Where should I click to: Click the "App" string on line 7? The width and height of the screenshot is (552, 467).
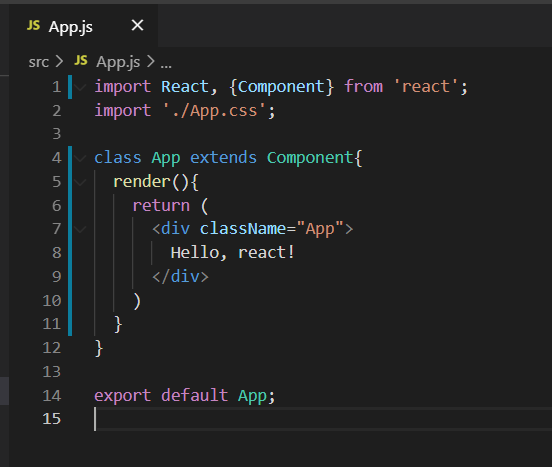pos(320,229)
